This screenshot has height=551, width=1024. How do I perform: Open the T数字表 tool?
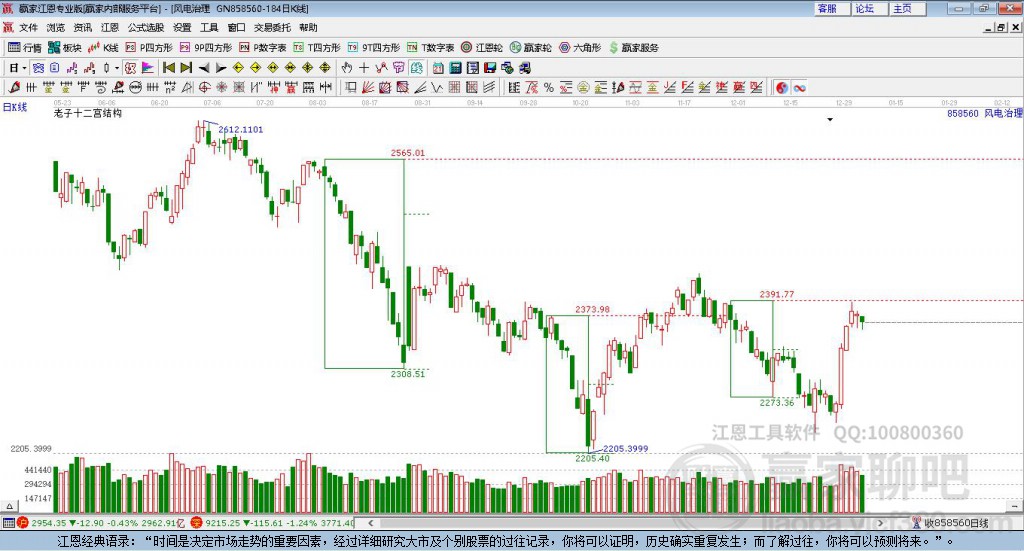430,48
